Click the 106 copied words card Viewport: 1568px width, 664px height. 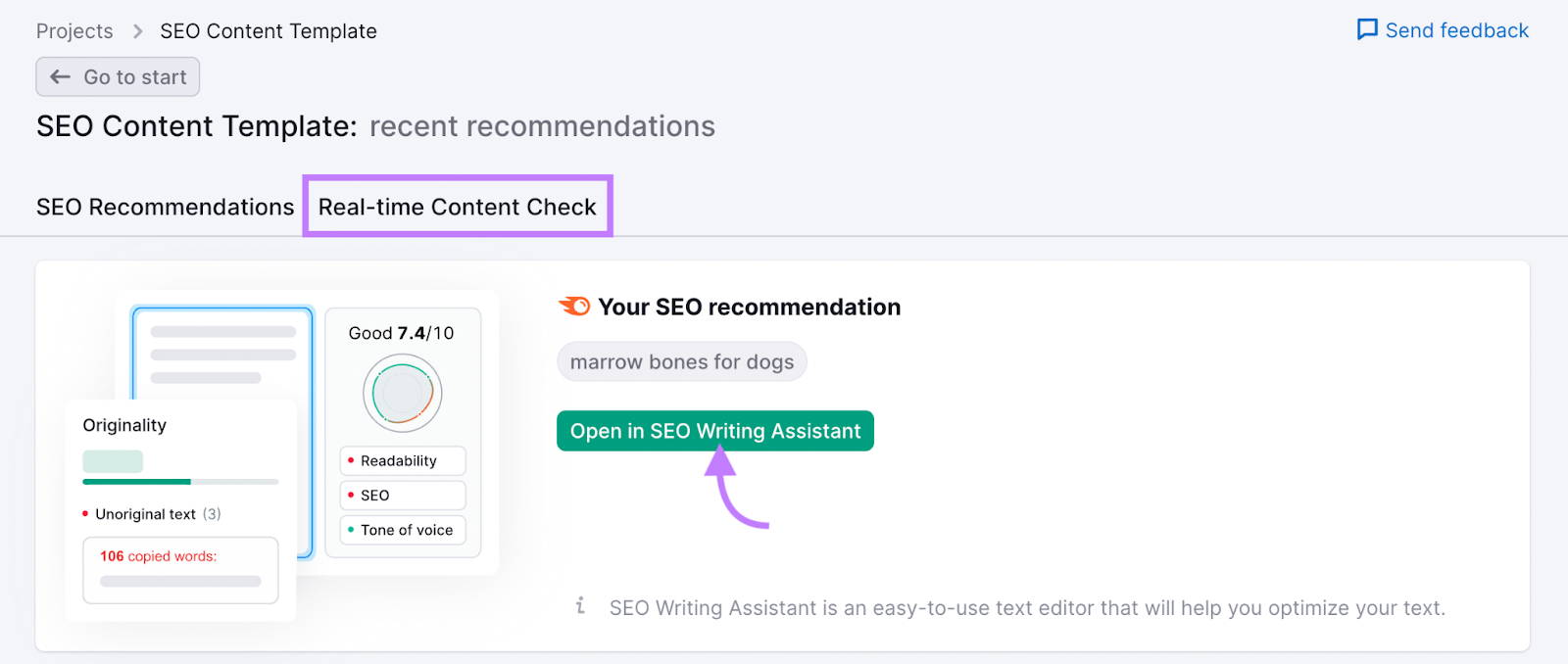179,569
